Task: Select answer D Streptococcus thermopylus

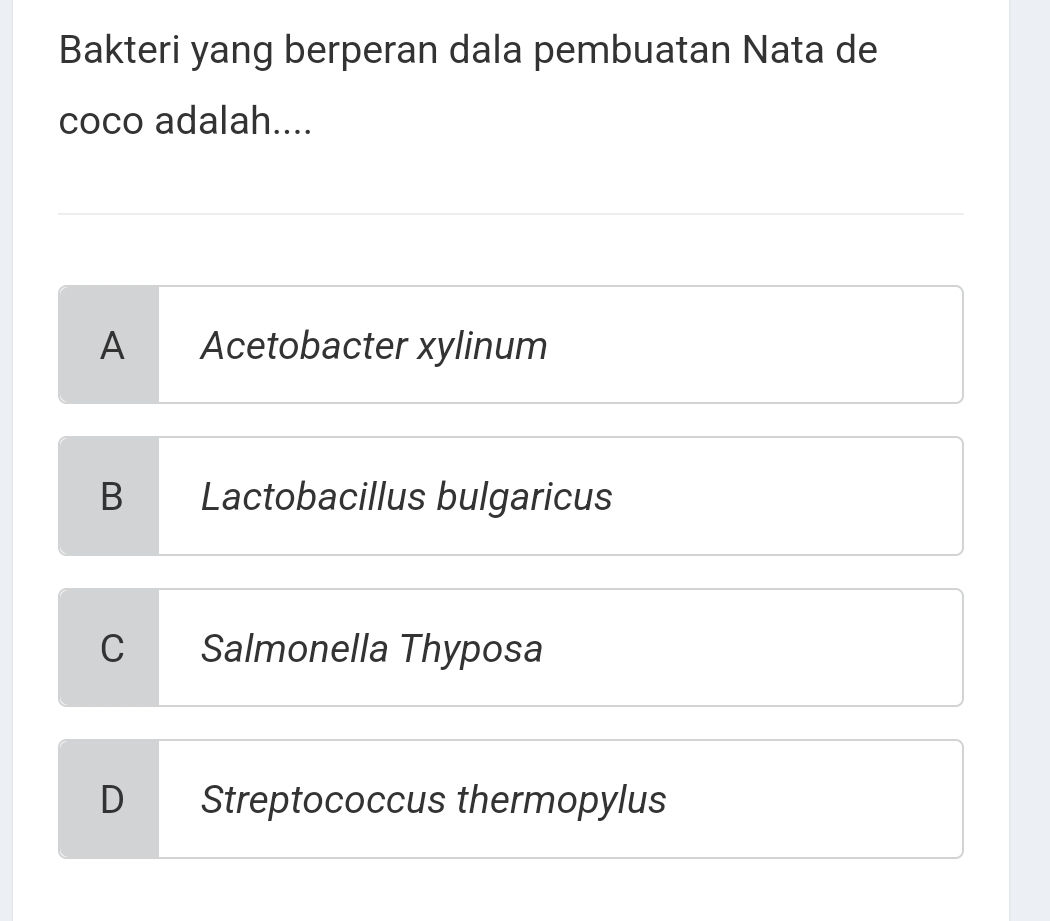Action: coord(510,798)
